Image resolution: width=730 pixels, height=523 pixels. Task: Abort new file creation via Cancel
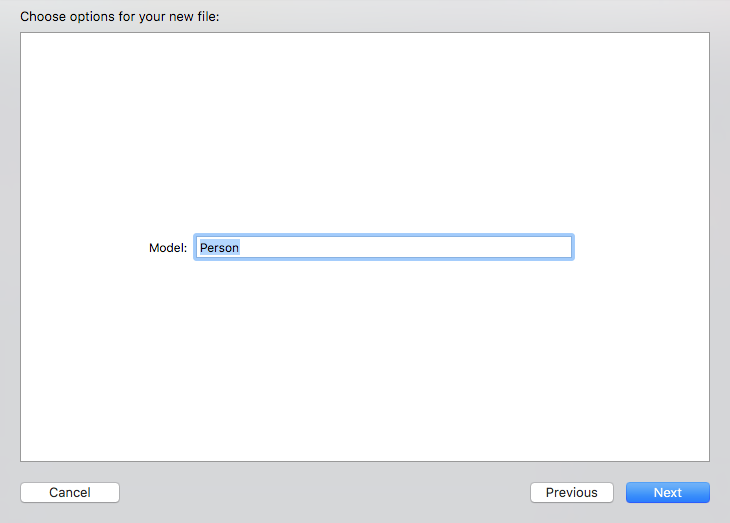70,492
